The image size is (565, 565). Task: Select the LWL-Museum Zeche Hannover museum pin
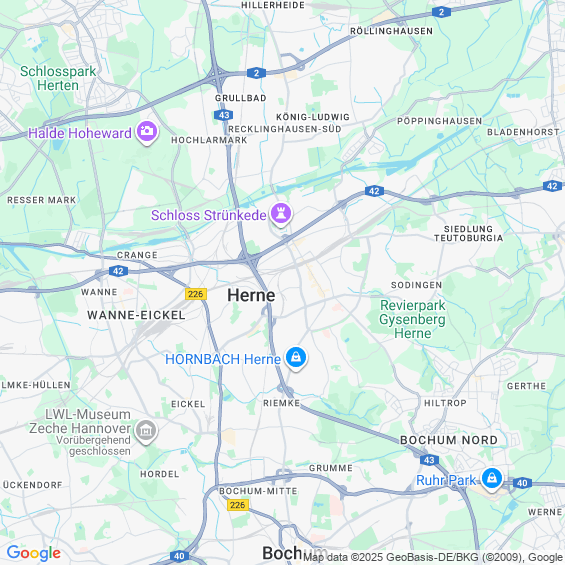pos(146,431)
